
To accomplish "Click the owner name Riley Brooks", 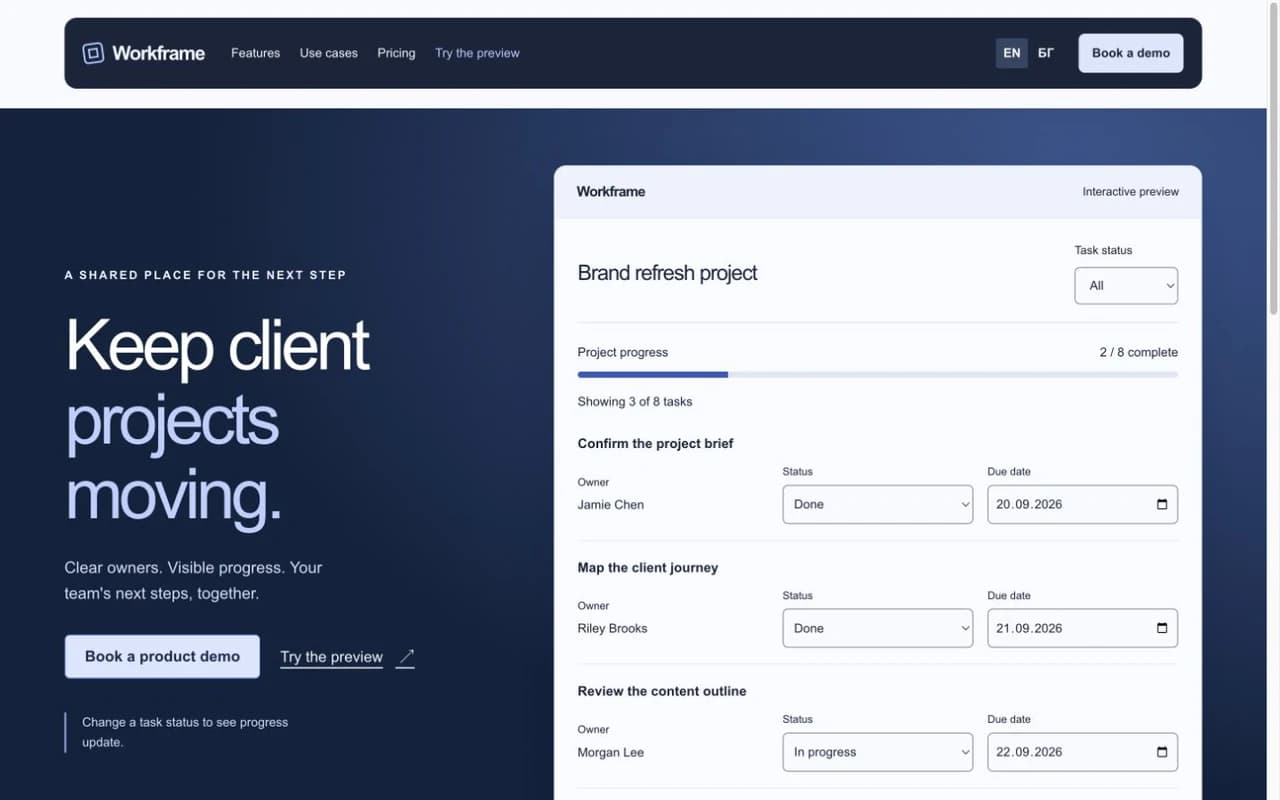I will pyautogui.click(x=613, y=629).
